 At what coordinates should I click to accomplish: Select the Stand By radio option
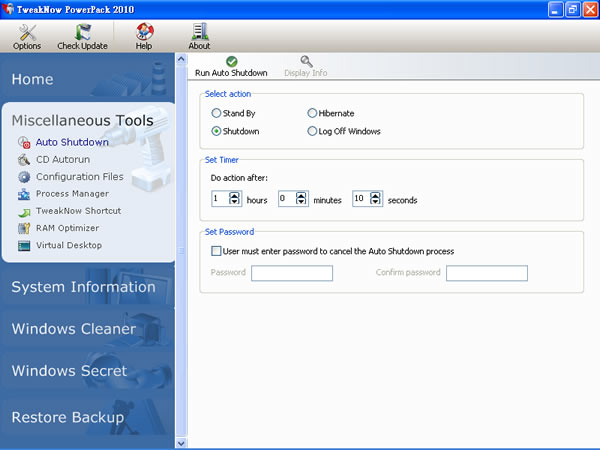click(x=217, y=114)
